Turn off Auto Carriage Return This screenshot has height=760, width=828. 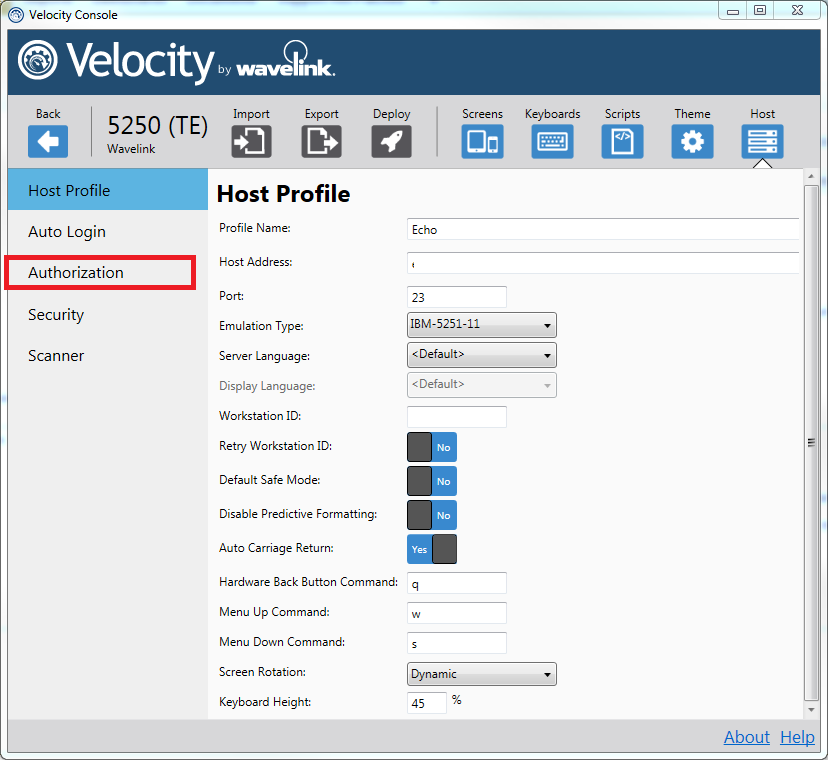(444, 549)
